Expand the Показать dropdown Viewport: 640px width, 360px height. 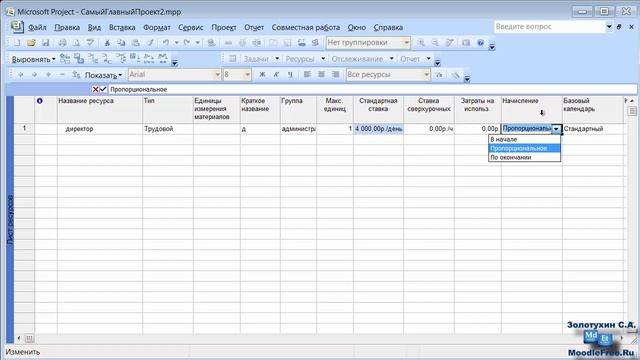(x=103, y=75)
